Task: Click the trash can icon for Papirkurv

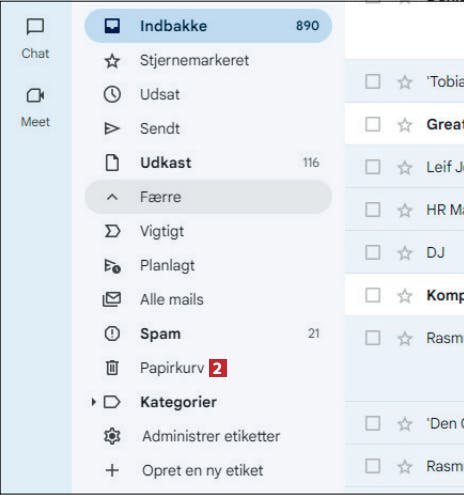Action: pyautogui.click(x=112, y=368)
